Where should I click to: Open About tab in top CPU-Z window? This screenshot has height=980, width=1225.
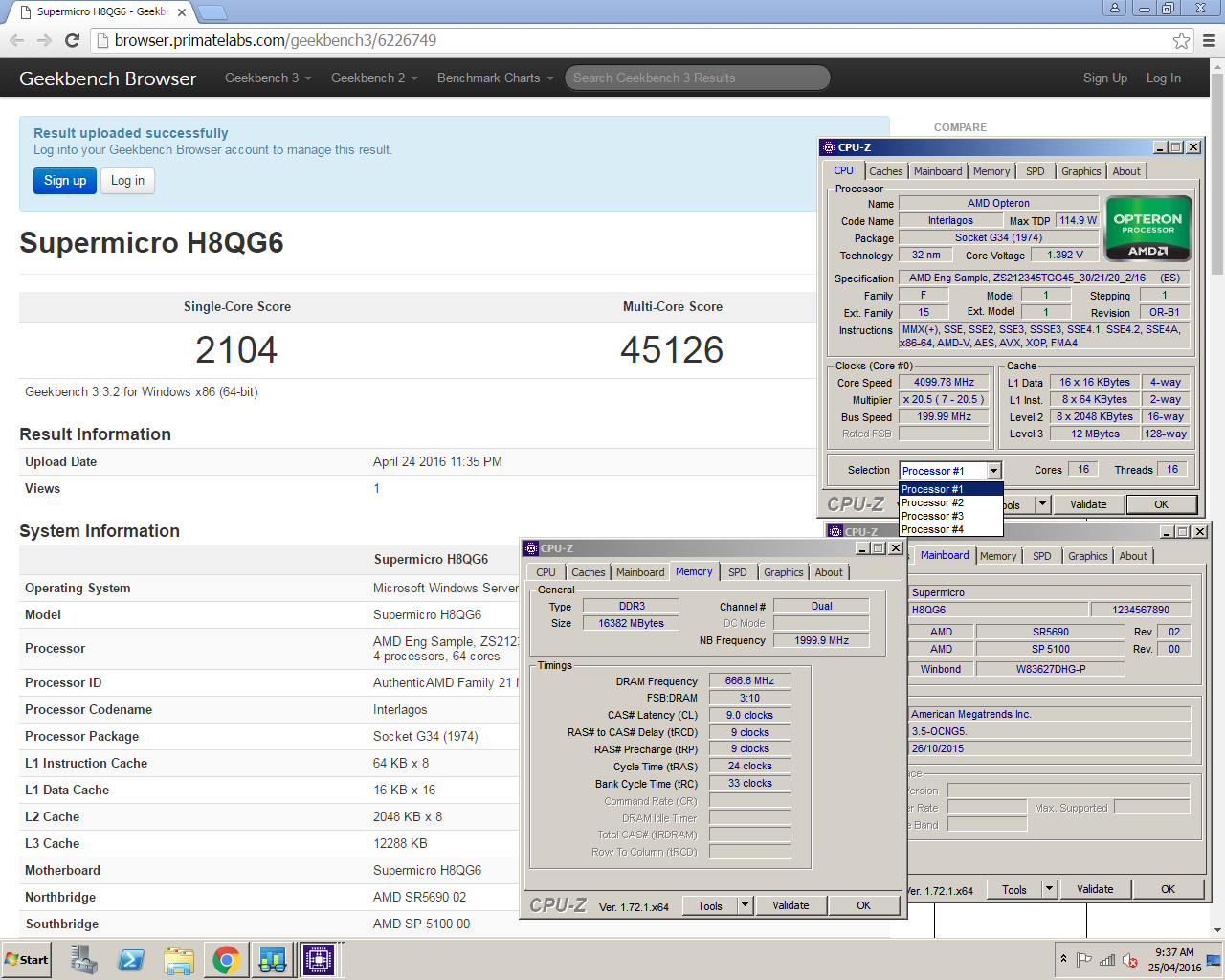pos(1126,171)
